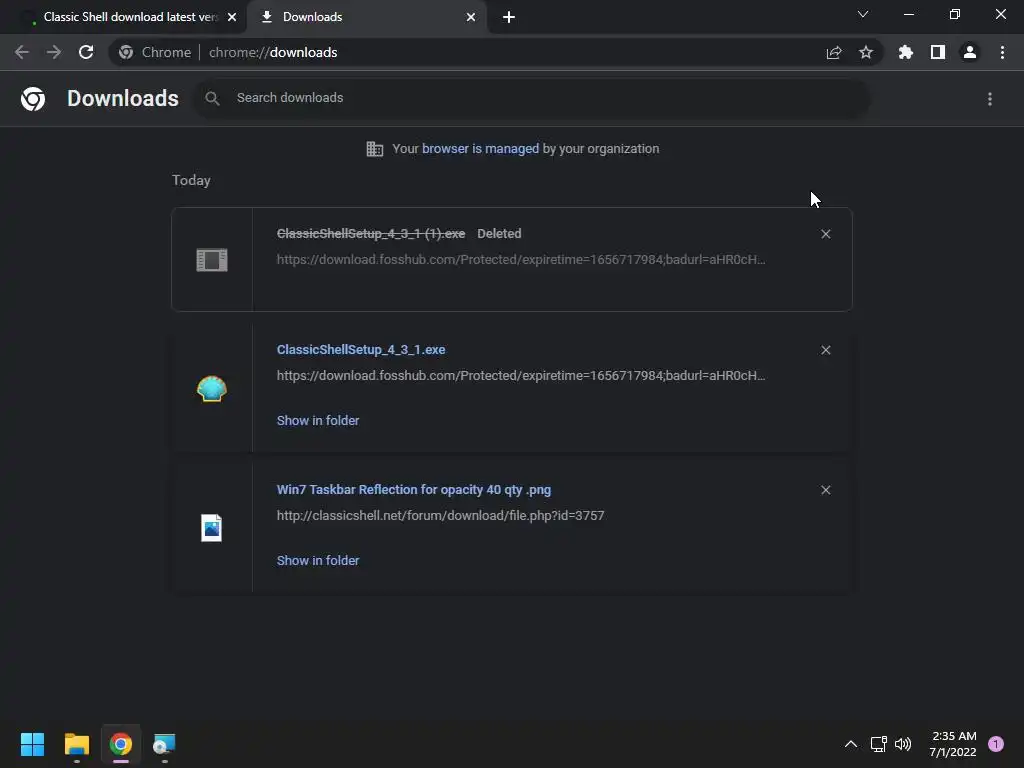
Task: Open Downloads page more actions menu
Action: 990,99
